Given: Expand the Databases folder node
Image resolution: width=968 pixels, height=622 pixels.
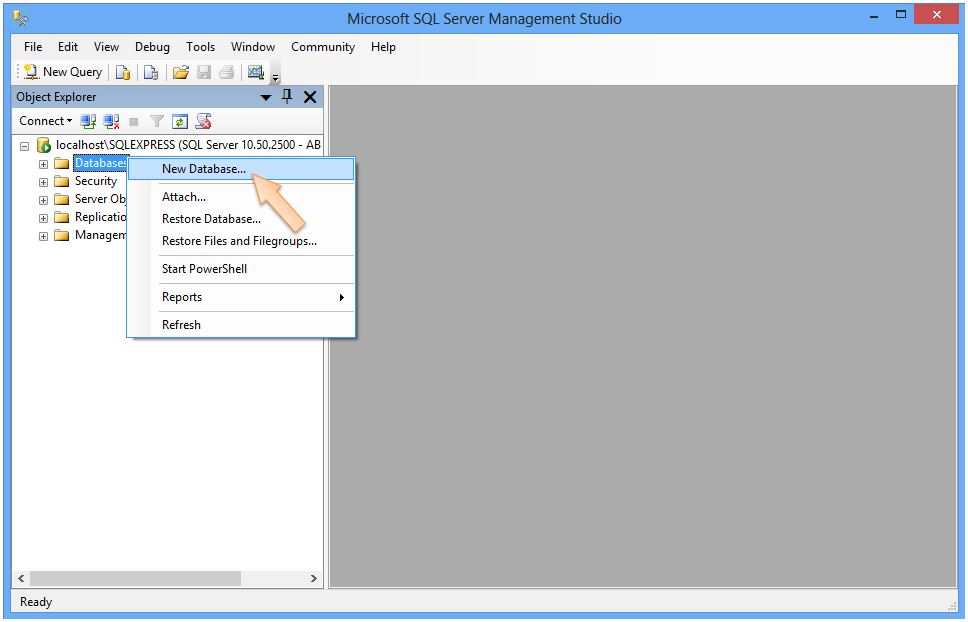Looking at the screenshot, I should click(43, 164).
